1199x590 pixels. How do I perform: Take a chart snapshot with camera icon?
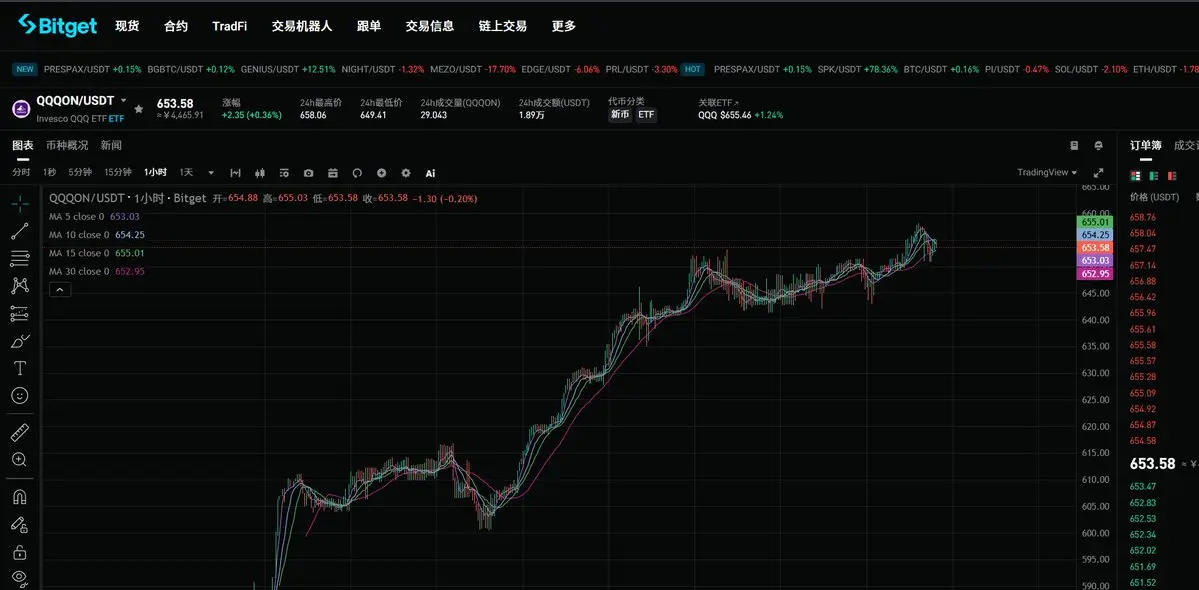pyautogui.click(x=308, y=173)
